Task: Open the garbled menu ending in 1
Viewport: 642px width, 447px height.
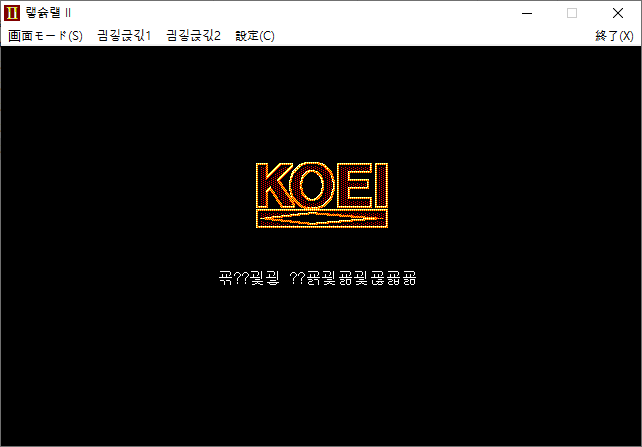Action: 124,36
